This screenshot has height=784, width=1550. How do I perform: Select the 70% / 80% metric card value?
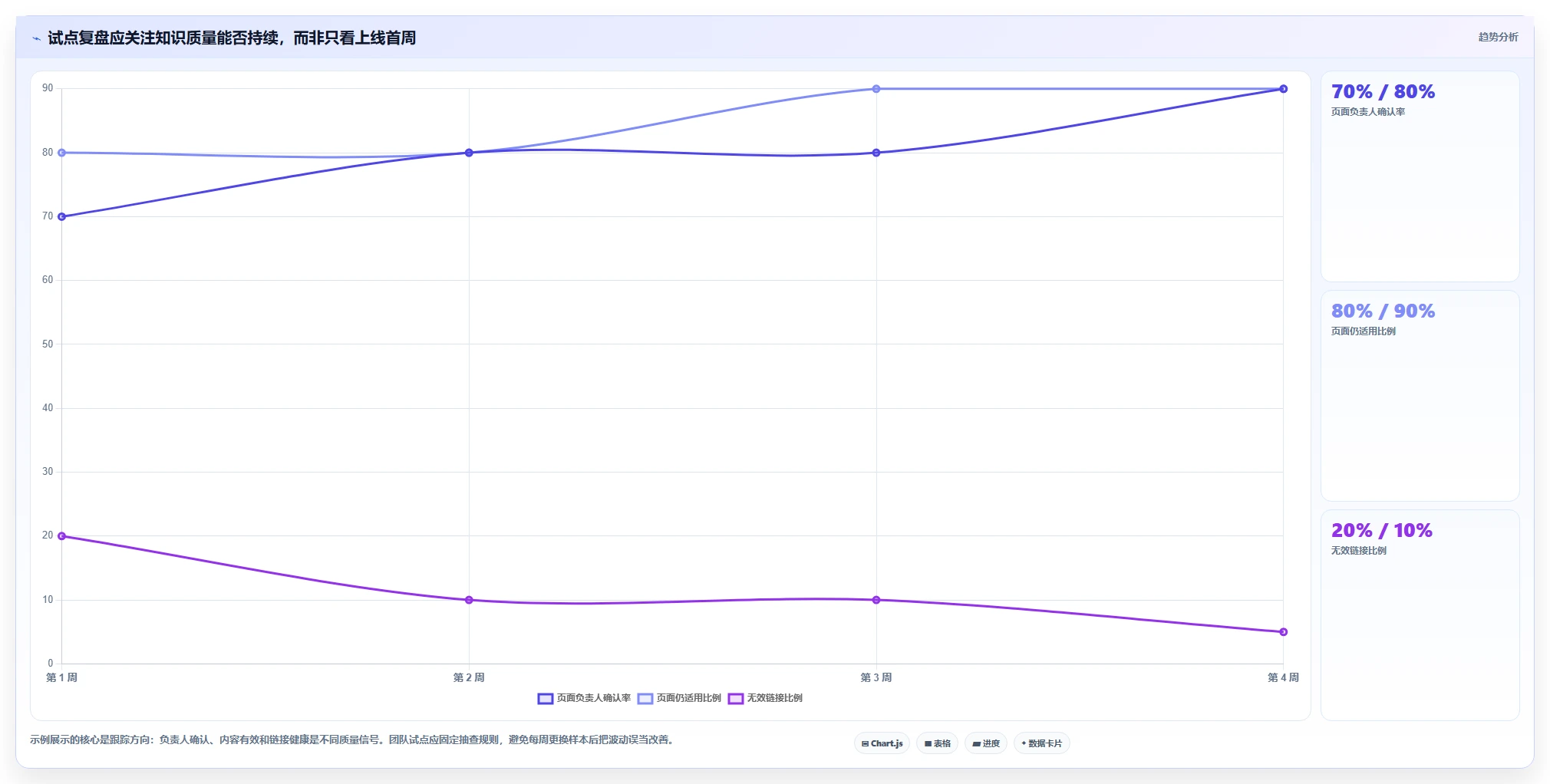(1383, 92)
